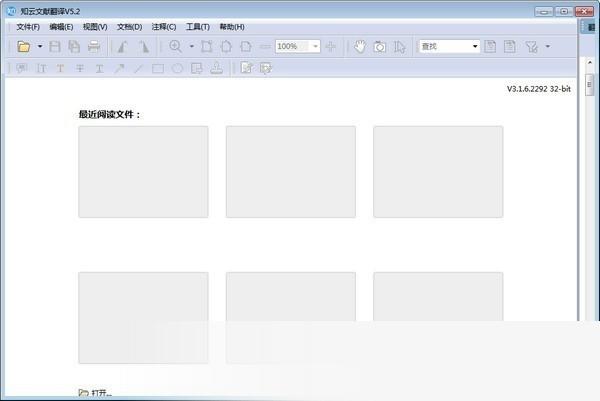The height and width of the screenshot is (401, 600).
Task: Click the 最近阅读文件 heading text
Action: tap(109, 114)
